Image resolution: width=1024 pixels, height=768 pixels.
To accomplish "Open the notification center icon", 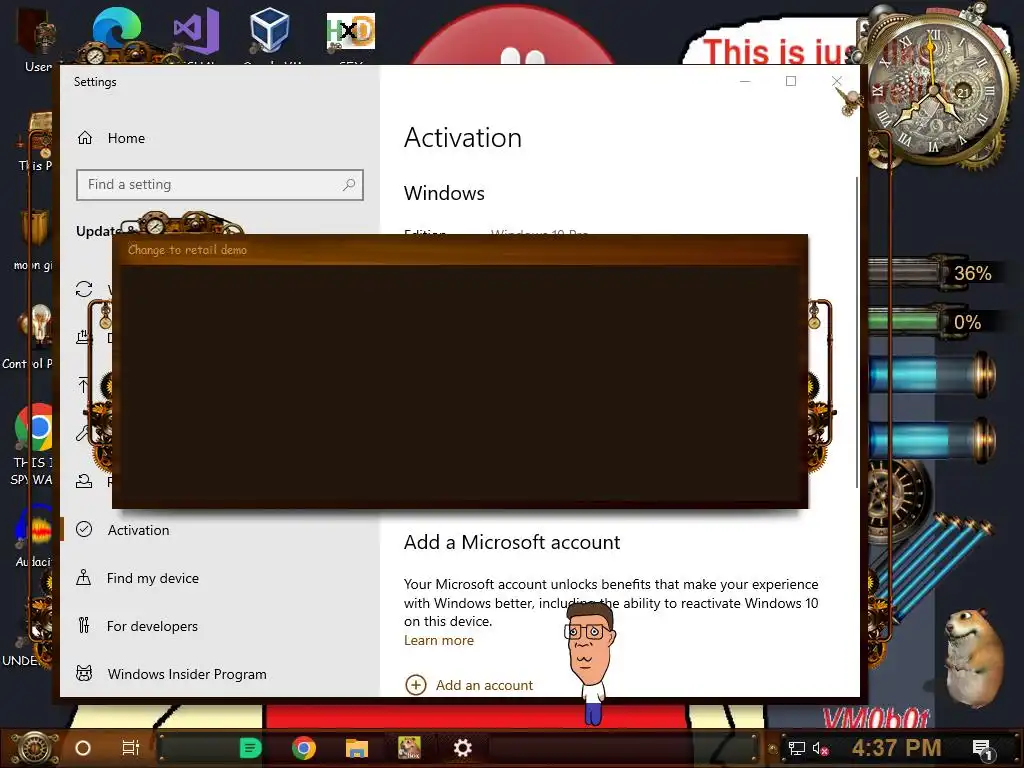I will (x=982, y=749).
